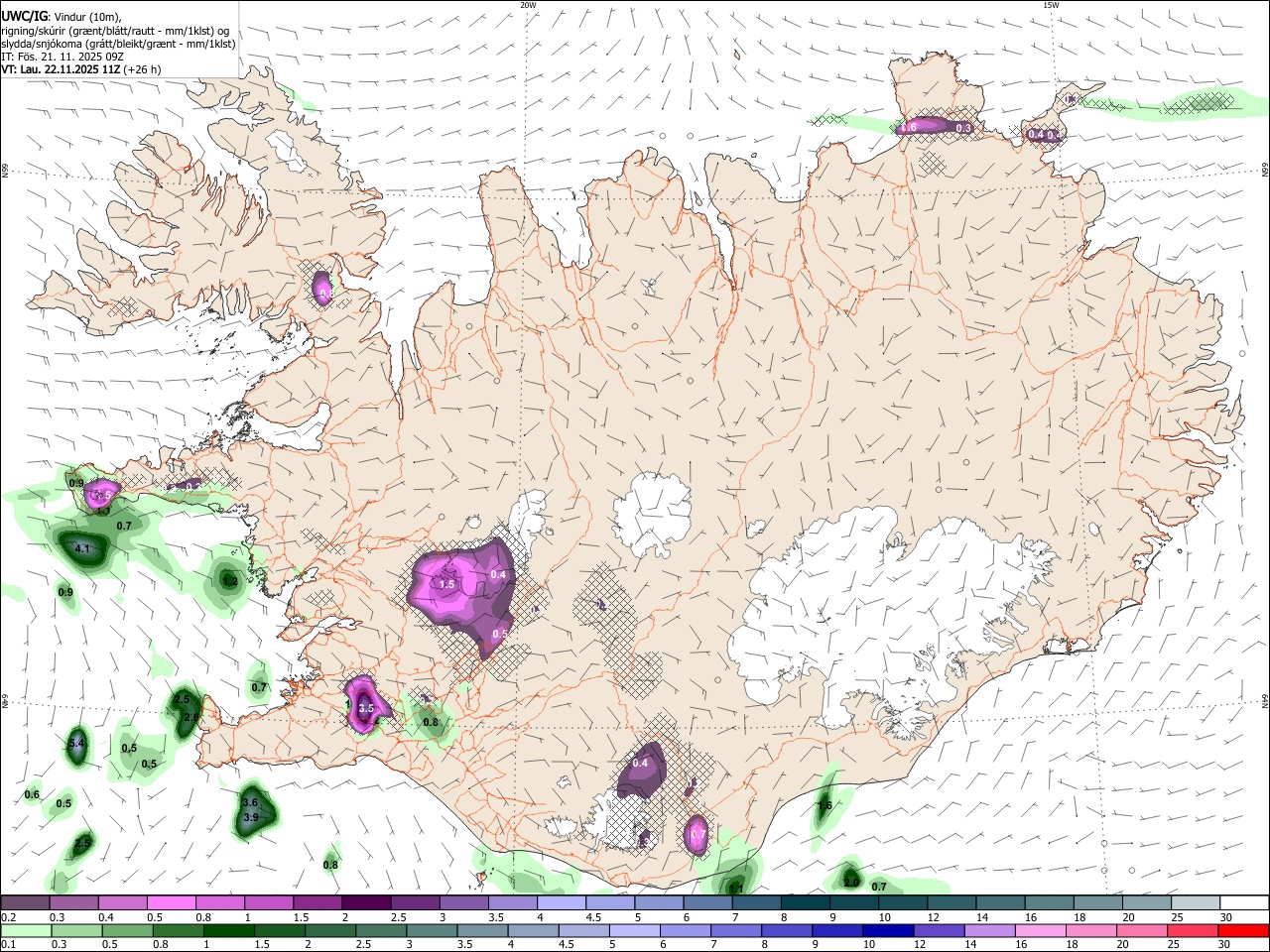
Task: Click the 3.6 value above 3.9
Action: coord(250,802)
